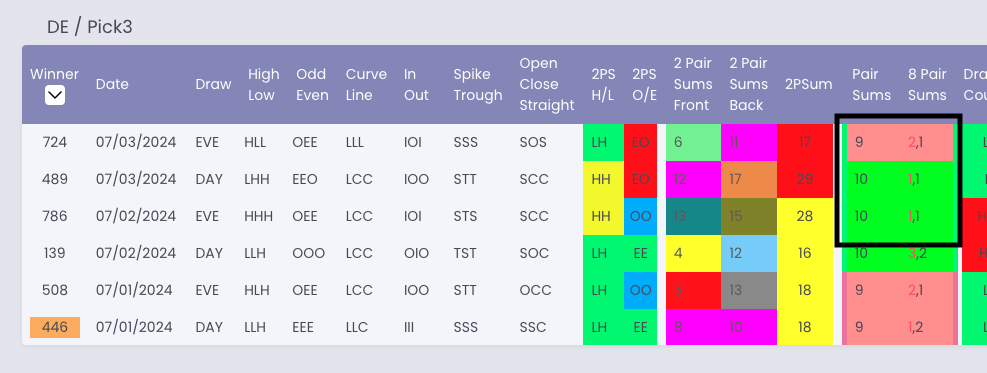The width and height of the screenshot is (987, 373).
Task: Click the Spike Trough column header
Action: (x=478, y=84)
